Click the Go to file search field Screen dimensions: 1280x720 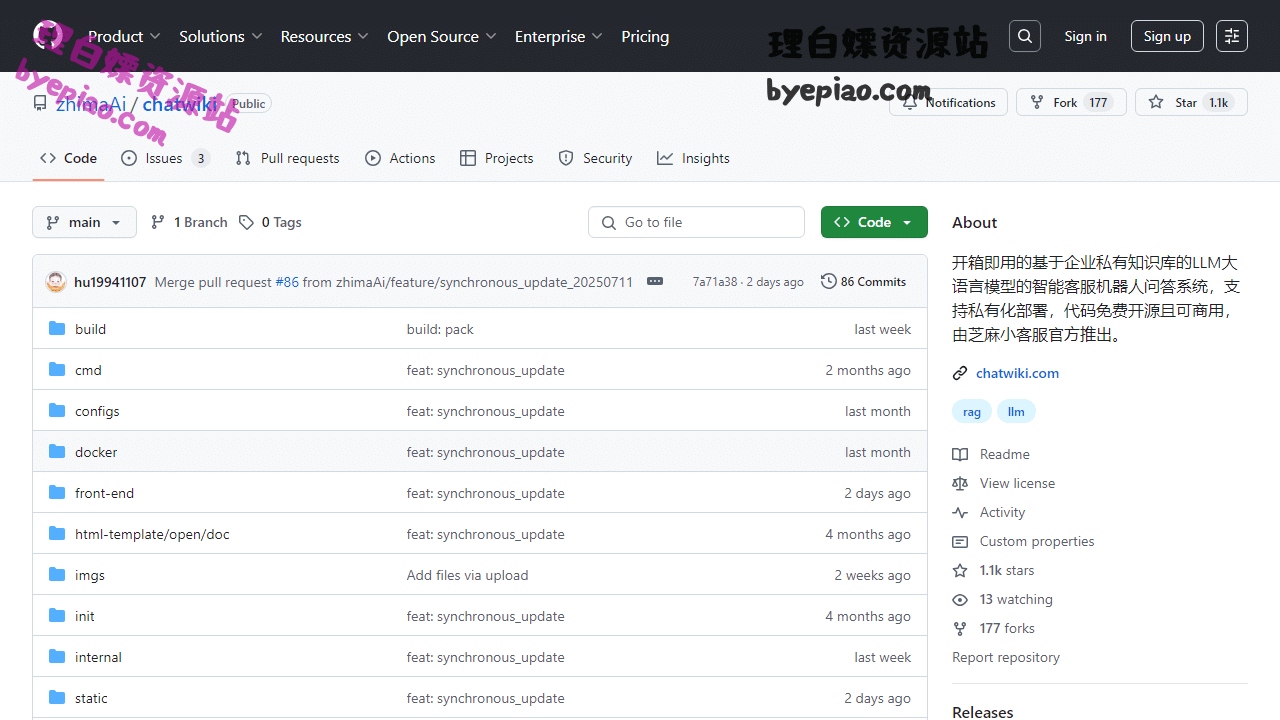pos(696,222)
